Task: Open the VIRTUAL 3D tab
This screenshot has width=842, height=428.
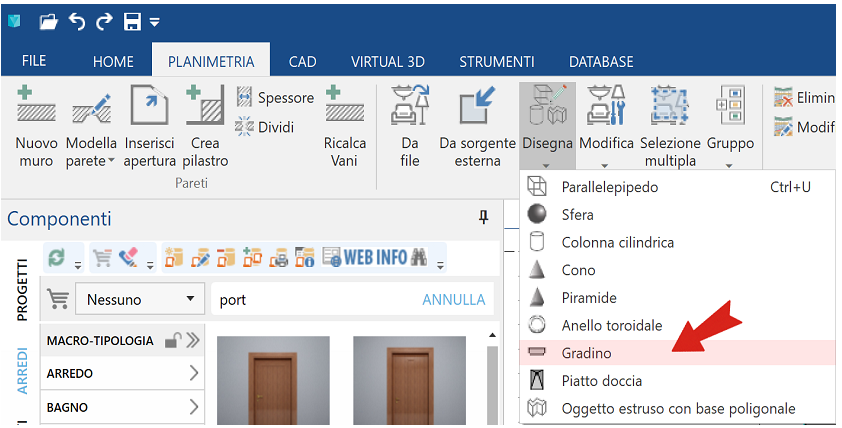Action: tap(388, 62)
